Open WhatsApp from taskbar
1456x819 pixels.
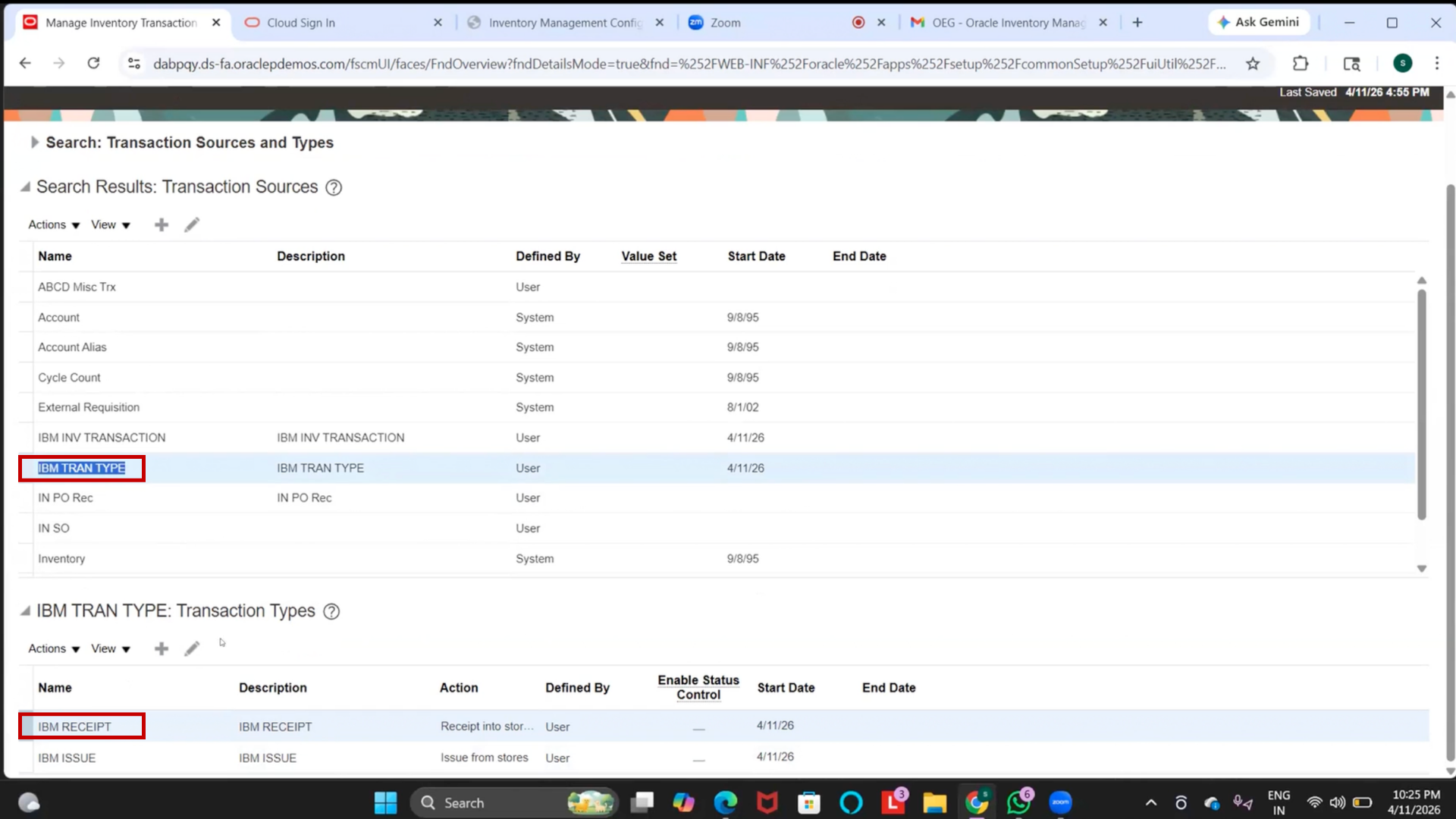[x=1018, y=802]
